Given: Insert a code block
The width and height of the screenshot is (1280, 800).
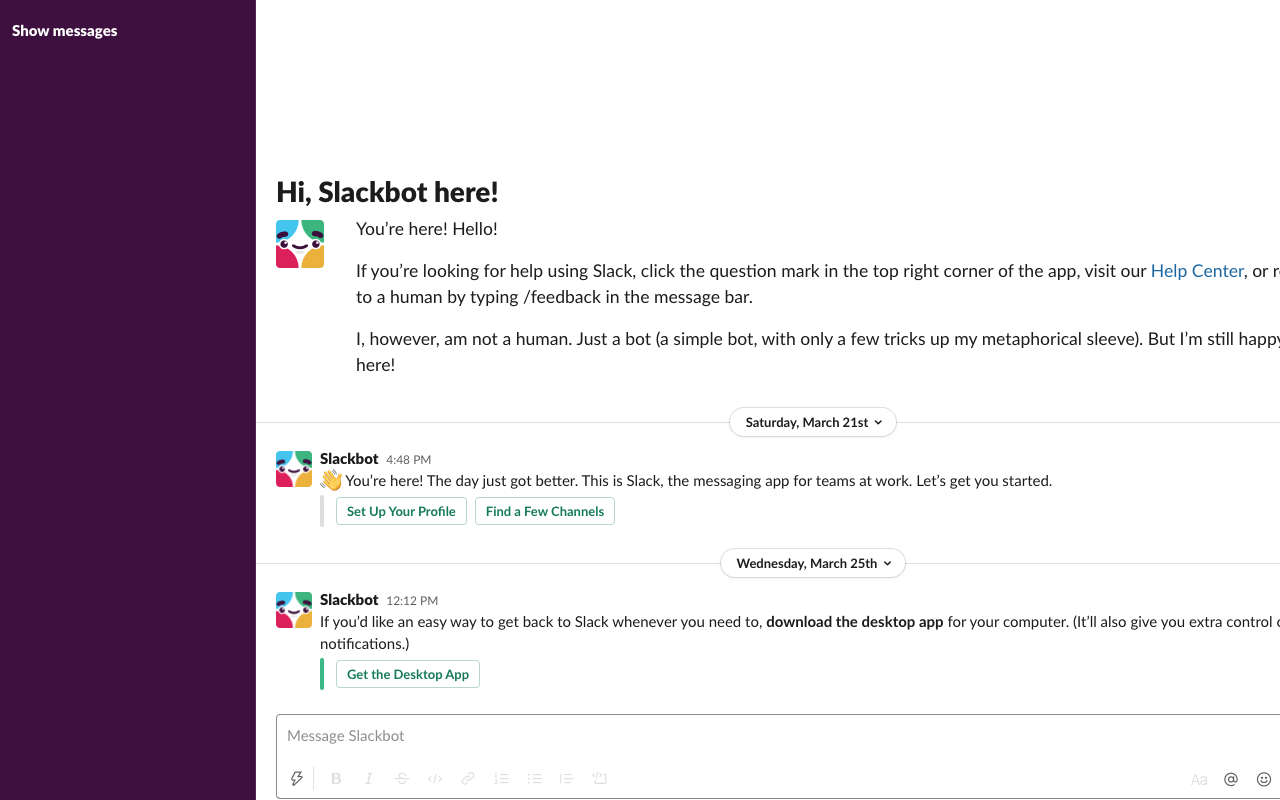Looking at the screenshot, I should [x=600, y=778].
